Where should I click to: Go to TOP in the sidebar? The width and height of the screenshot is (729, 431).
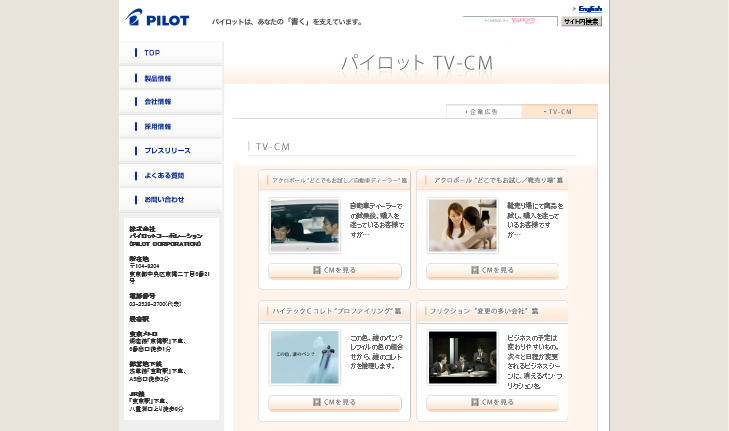pyautogui.click(x=171, y=53)
